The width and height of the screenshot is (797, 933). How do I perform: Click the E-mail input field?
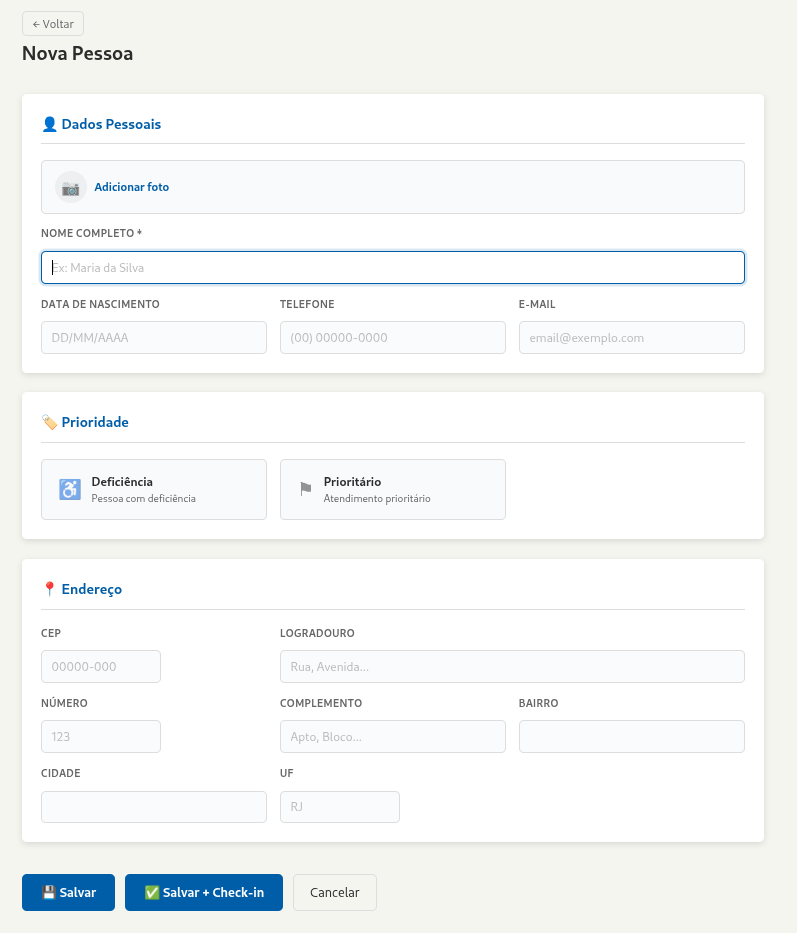(631, 337)
